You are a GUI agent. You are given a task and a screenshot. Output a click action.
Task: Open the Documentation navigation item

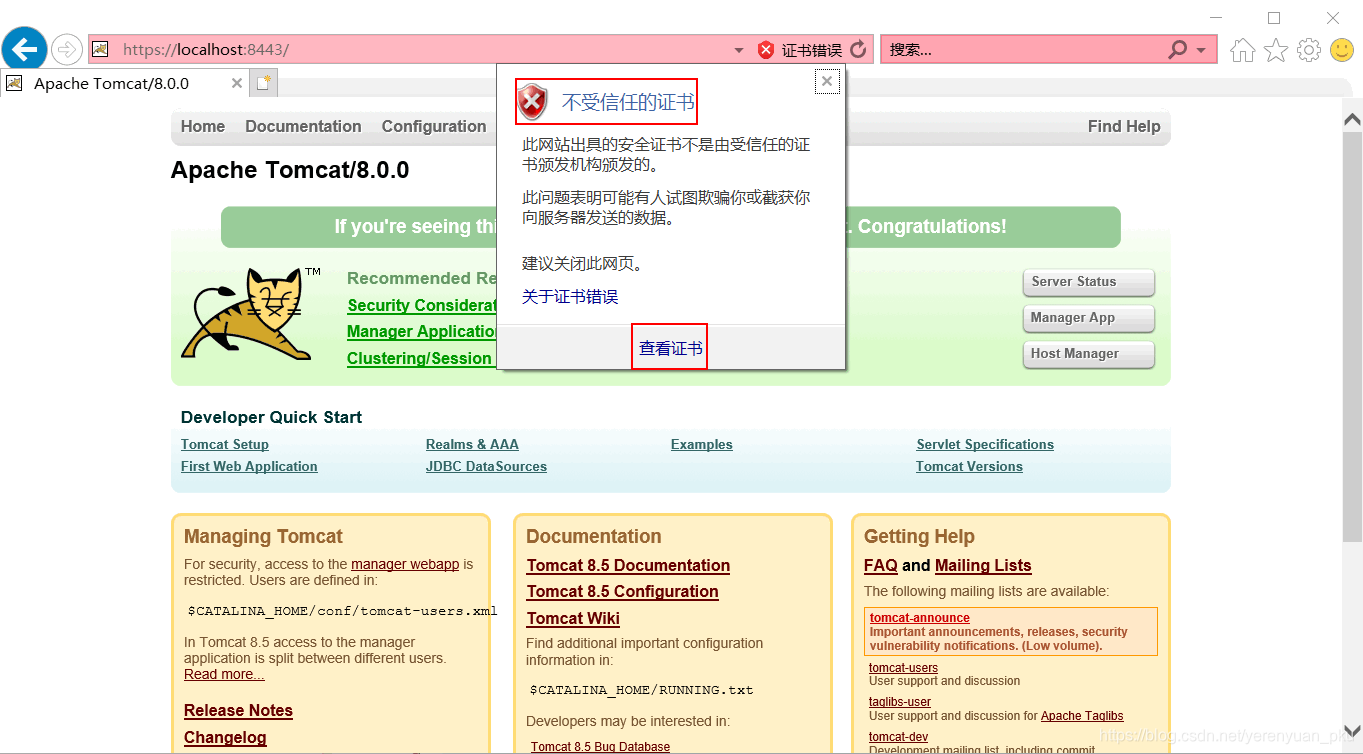303,126
